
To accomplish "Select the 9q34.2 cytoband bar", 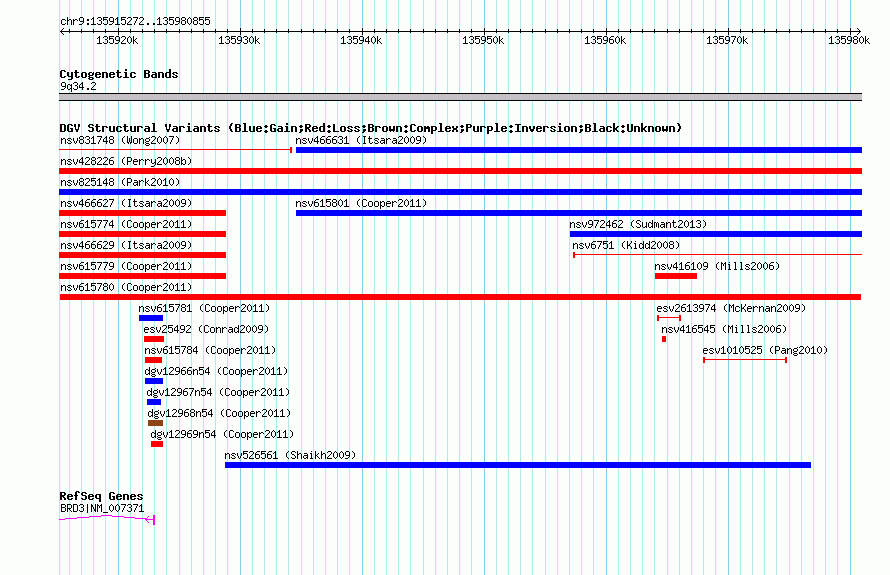I will pos(460,97).
